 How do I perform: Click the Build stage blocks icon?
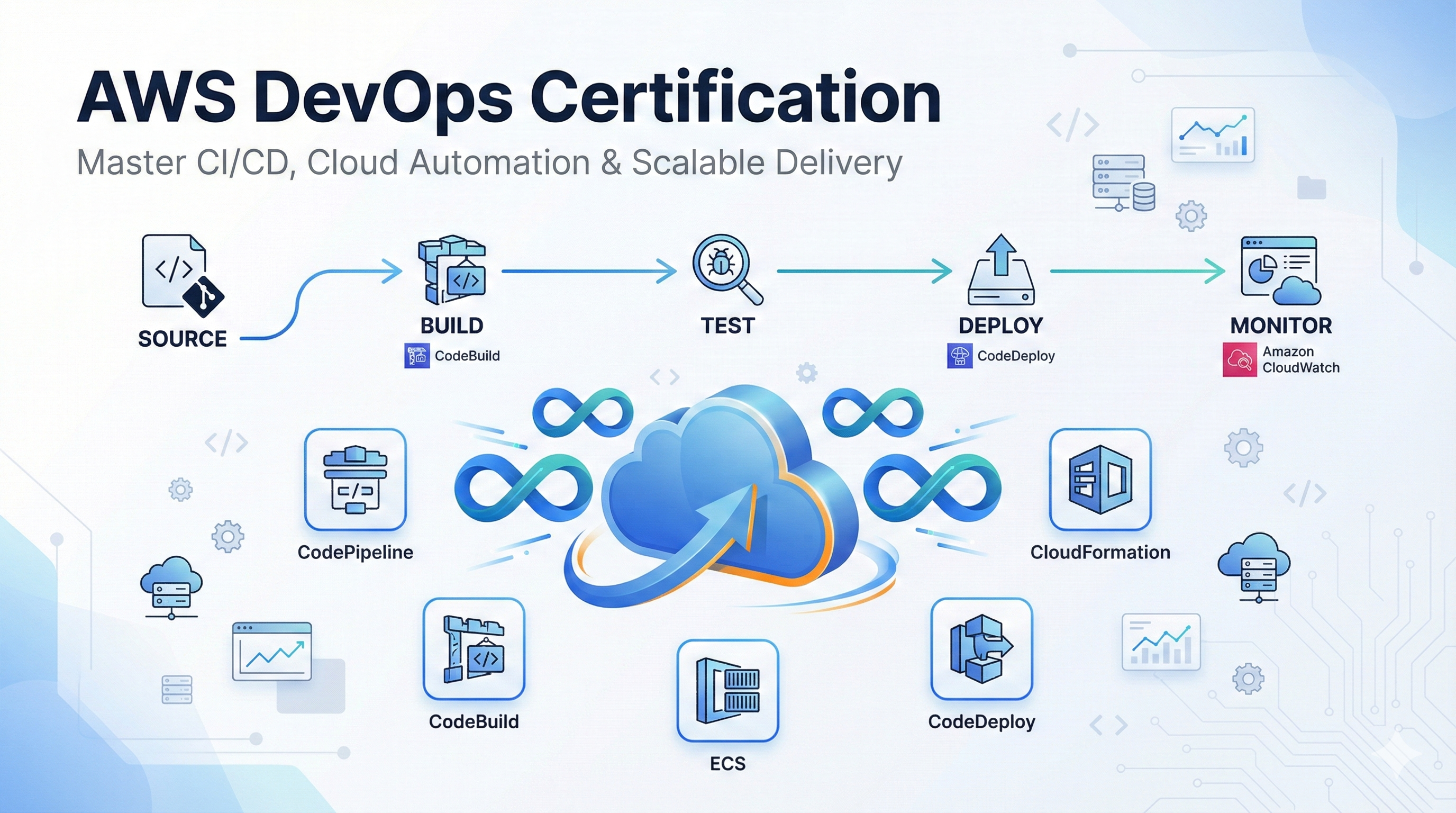coord(452,270)
